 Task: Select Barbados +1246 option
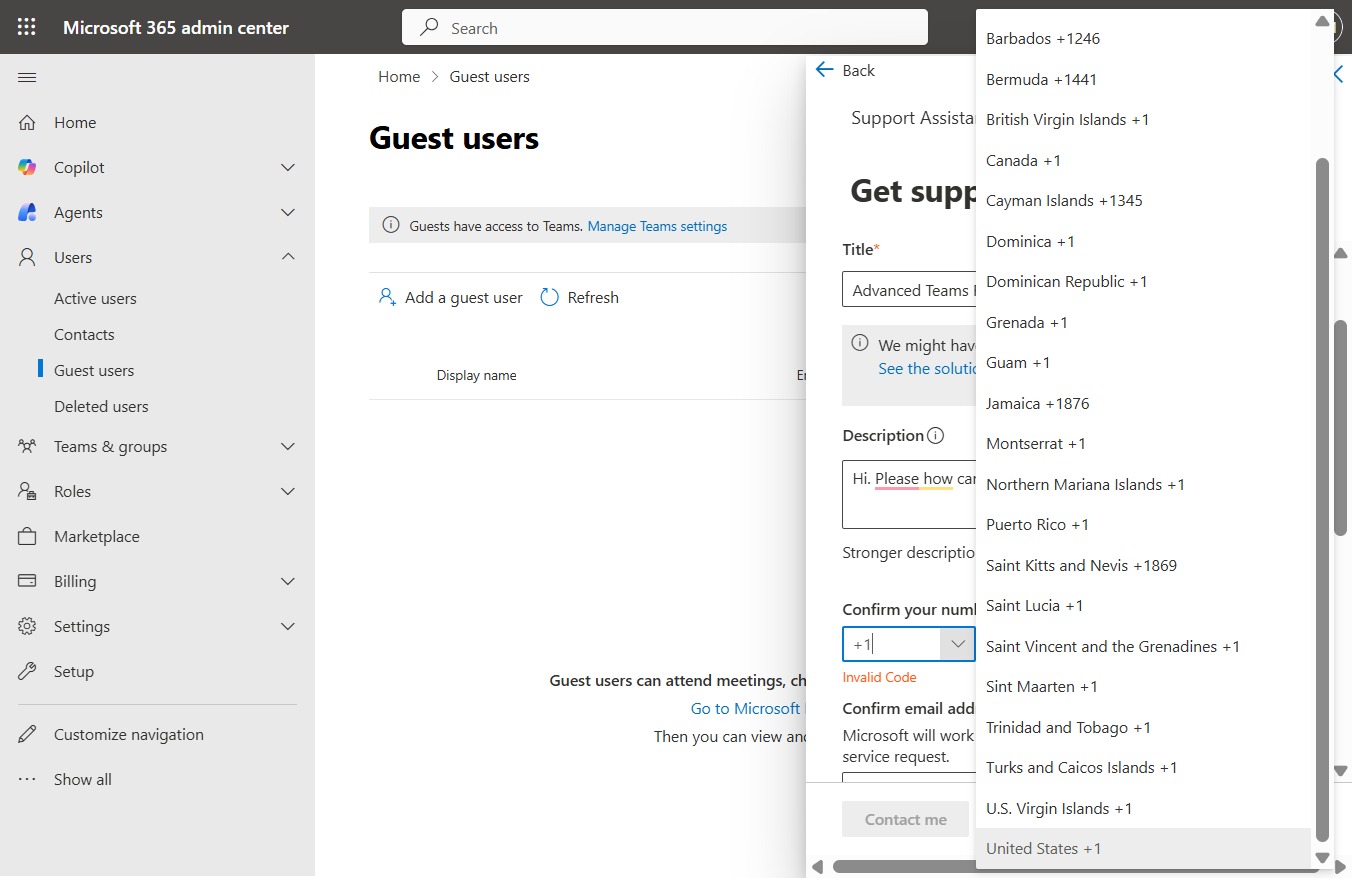tap(1143, 38)
